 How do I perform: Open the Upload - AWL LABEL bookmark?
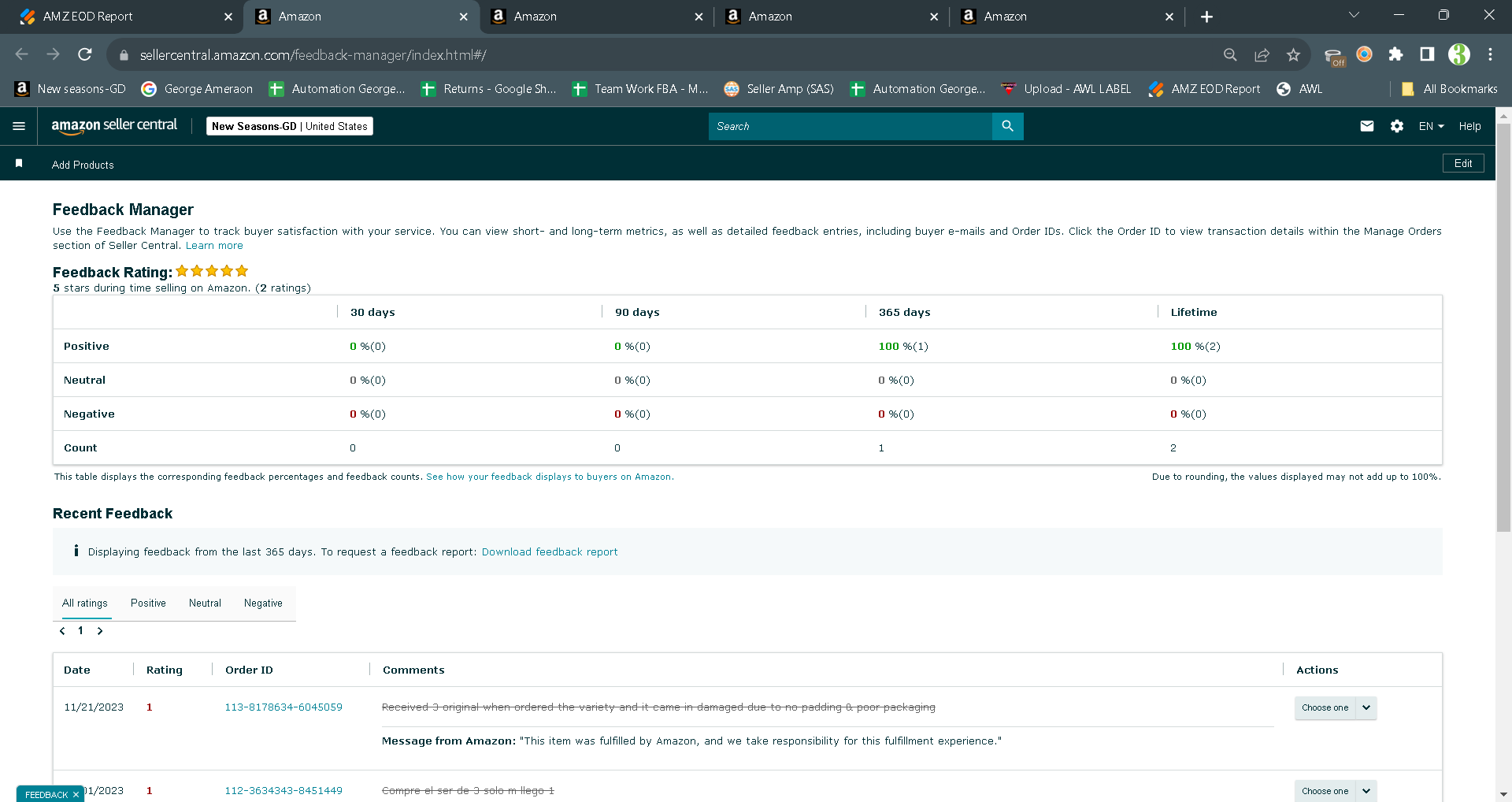[x=1065, y=89]
